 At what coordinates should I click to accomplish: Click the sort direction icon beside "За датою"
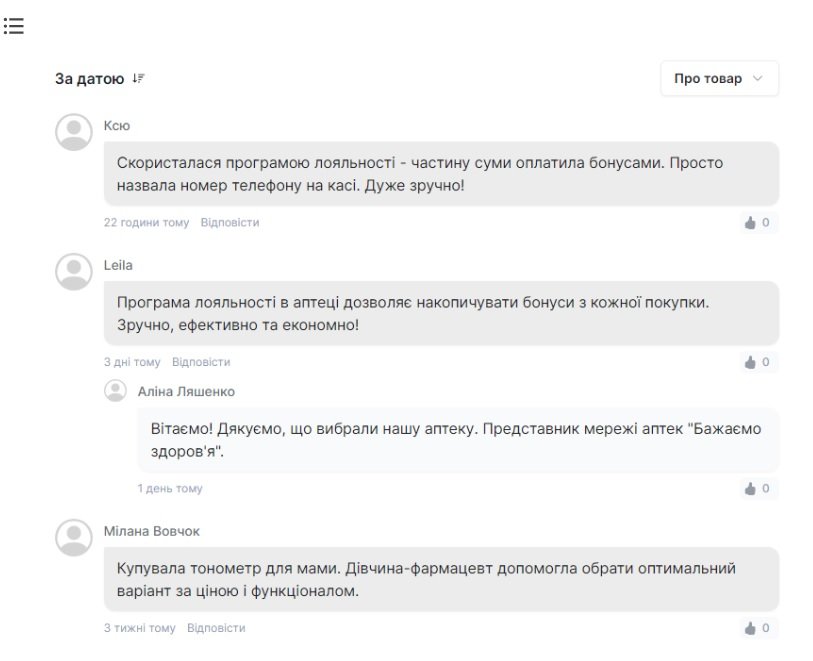pos(139,79)
